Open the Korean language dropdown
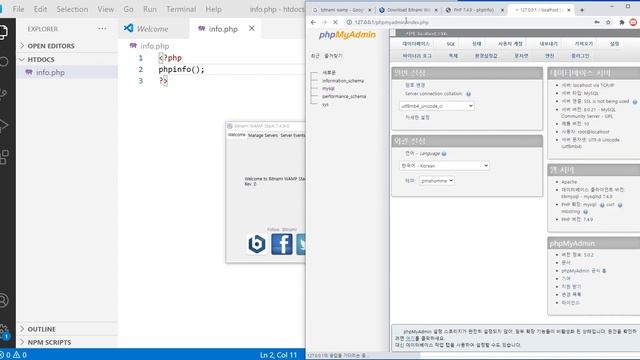Screen dimensions: 640x360 pyautogui.click(x=444, y=166)
